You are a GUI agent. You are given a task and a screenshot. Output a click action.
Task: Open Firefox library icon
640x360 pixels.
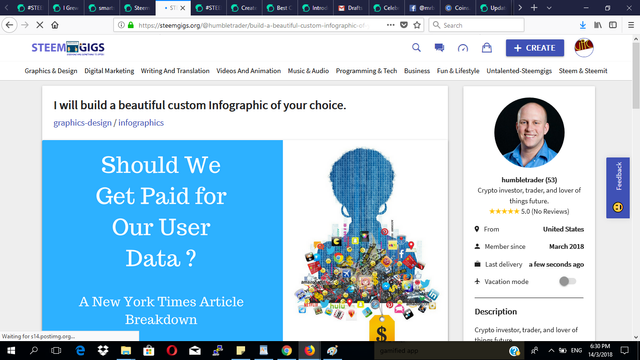pyautogui.click(x=598, y=25)
